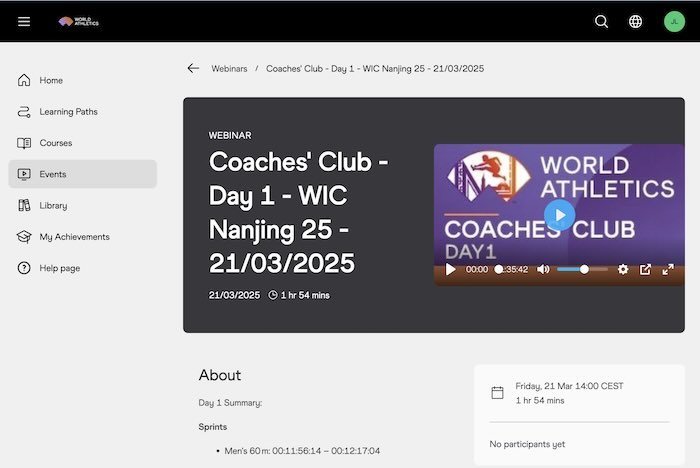Viewport: 700px width, 468px height.
Task: Click the clock icon beside 1 hr 54 mins
Action: 273,295
